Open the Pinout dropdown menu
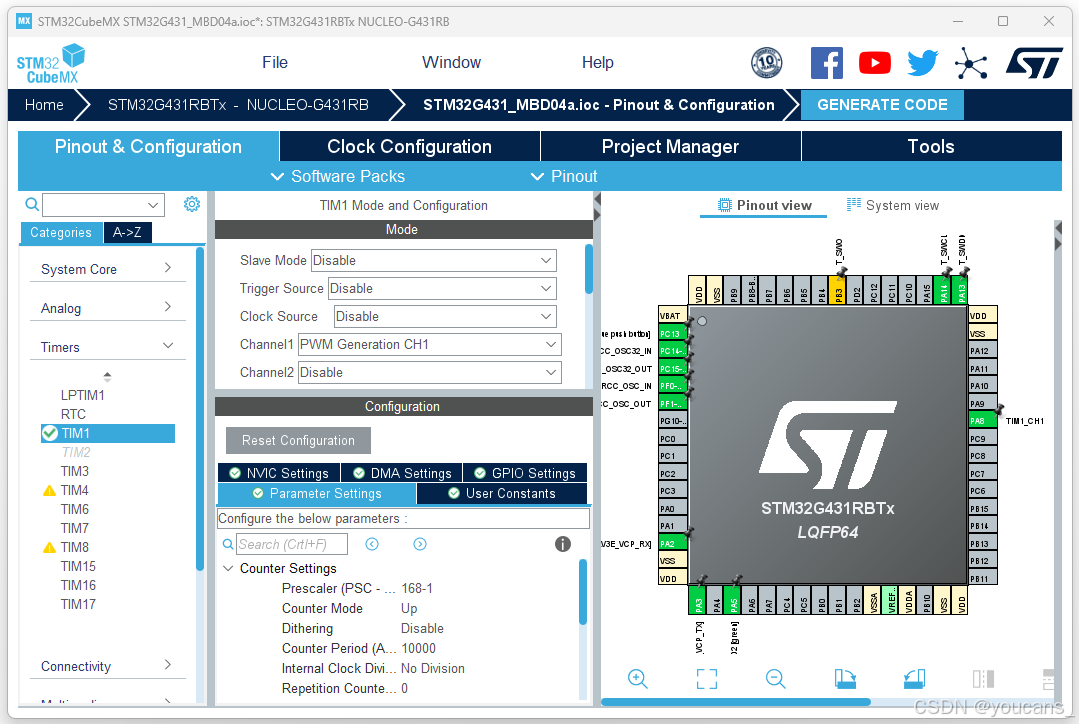The width and height of the screenshot is (1079, 724). click(564, 176)
